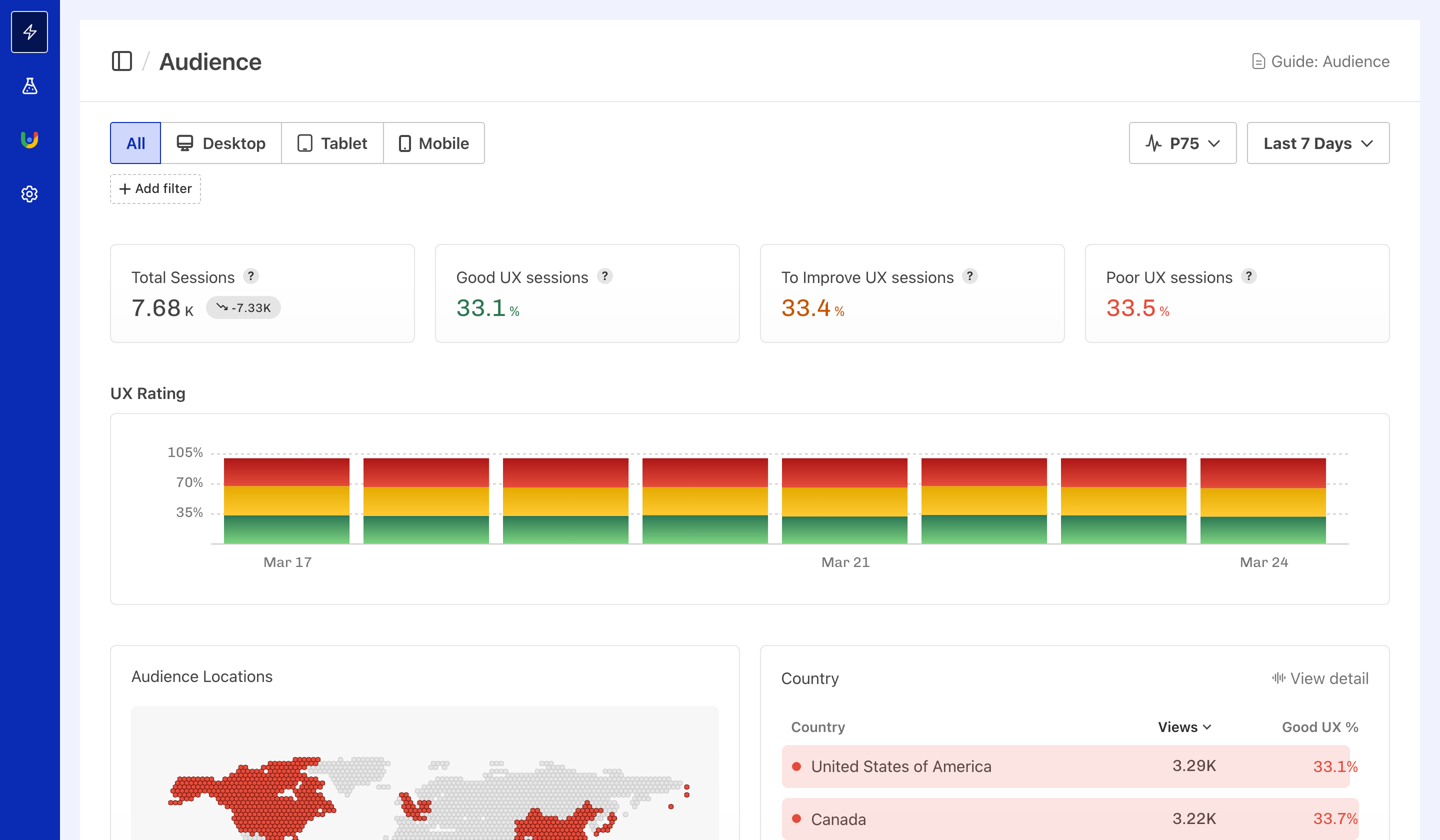The image size is (1440, 840).
Task: Open the Total Sessions help tooltip
Action: coord(251,276)
